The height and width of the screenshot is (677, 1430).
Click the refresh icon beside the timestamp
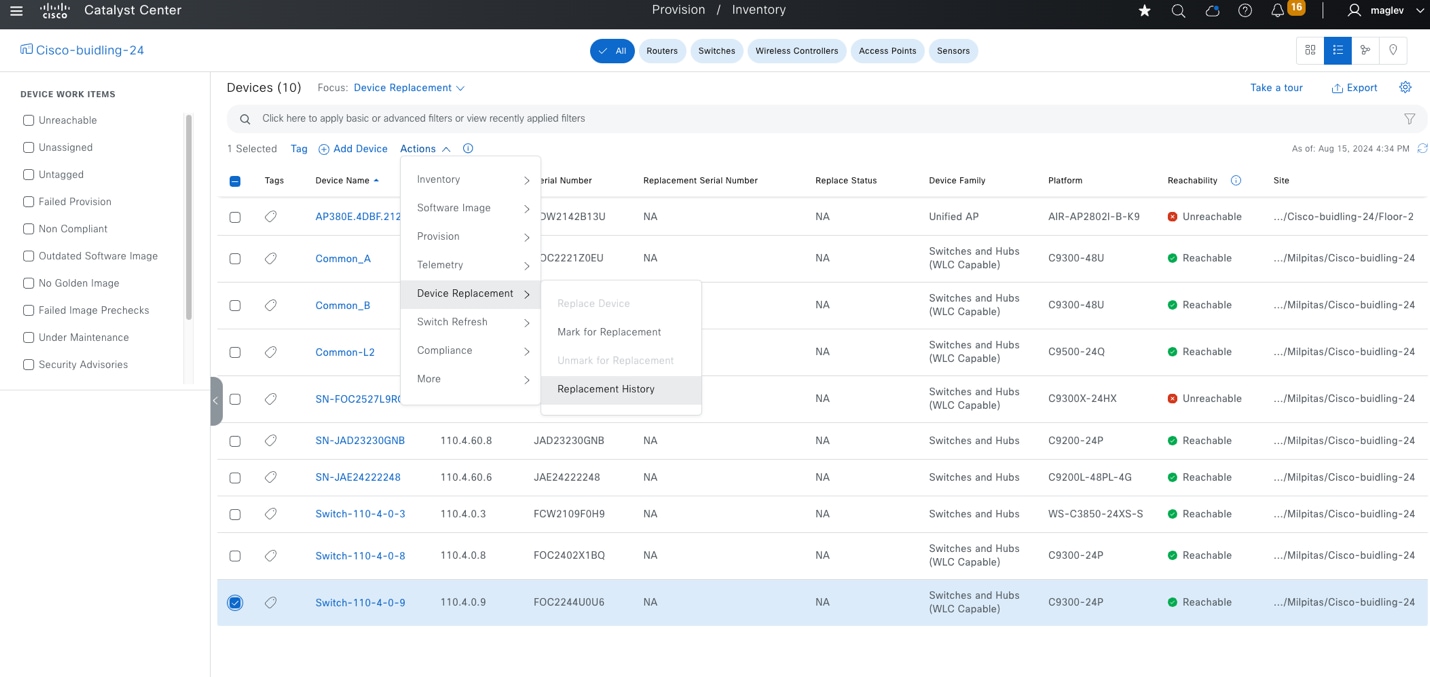click(x=1422, y=149)
